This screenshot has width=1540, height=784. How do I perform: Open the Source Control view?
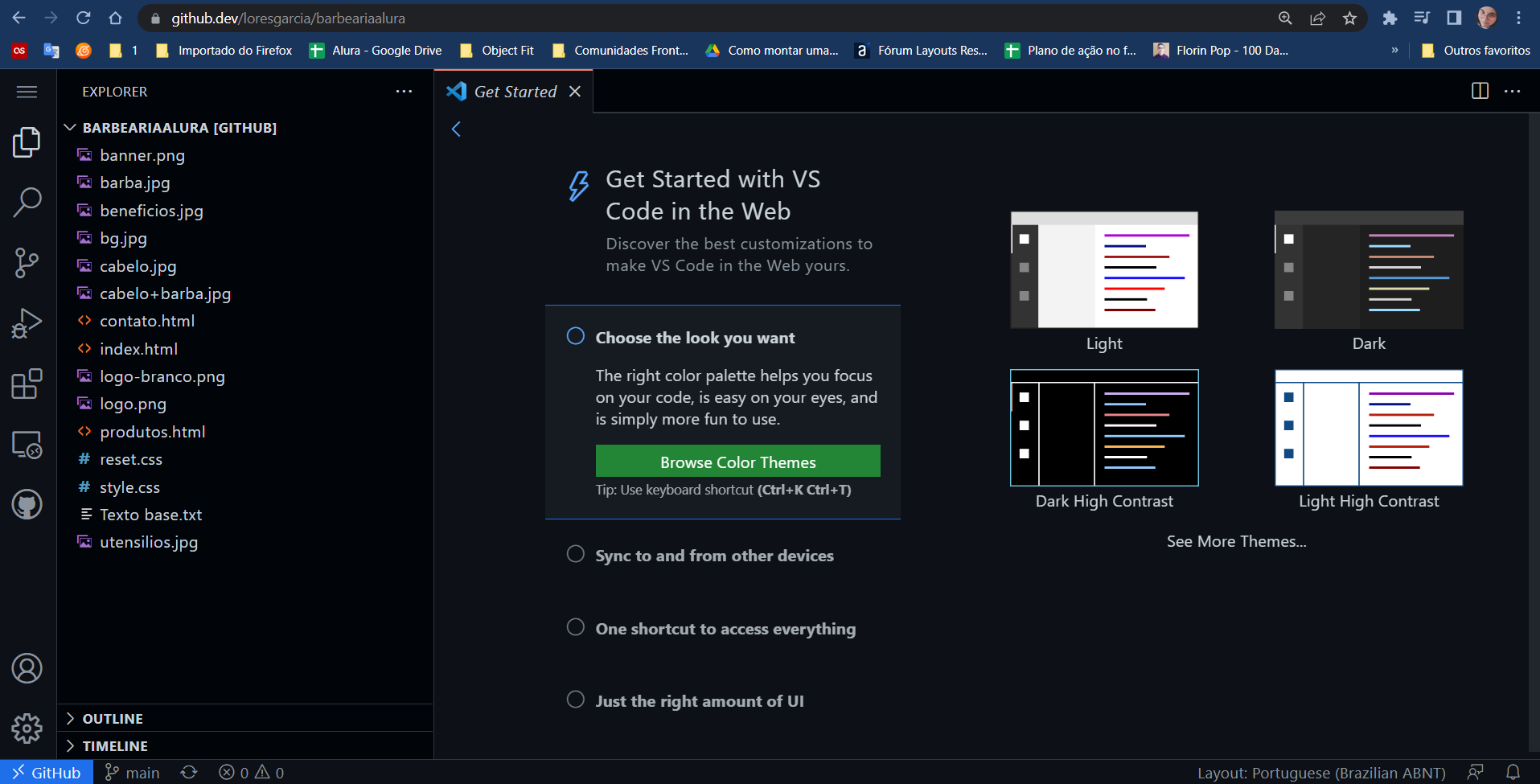tap(27, 263)
